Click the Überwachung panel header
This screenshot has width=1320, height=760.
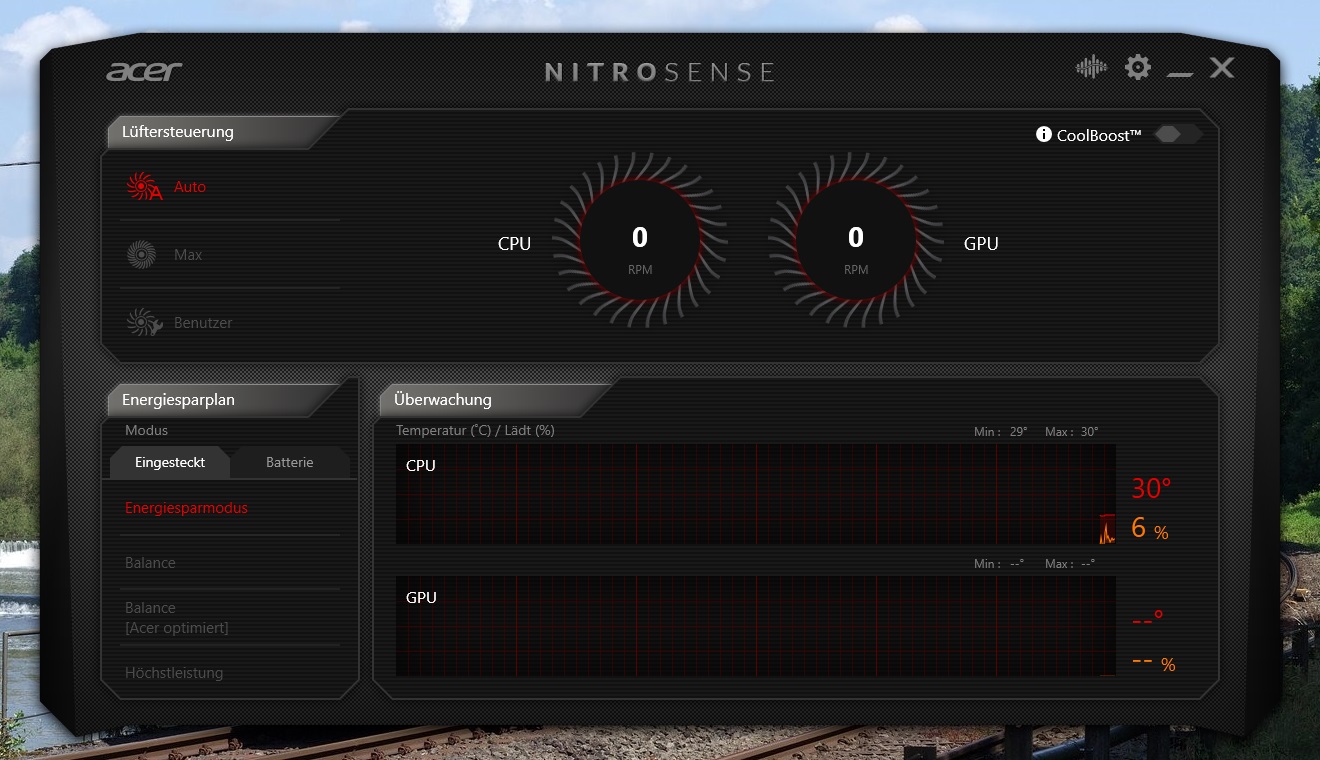pyautogui.click(x=495, y=400)
